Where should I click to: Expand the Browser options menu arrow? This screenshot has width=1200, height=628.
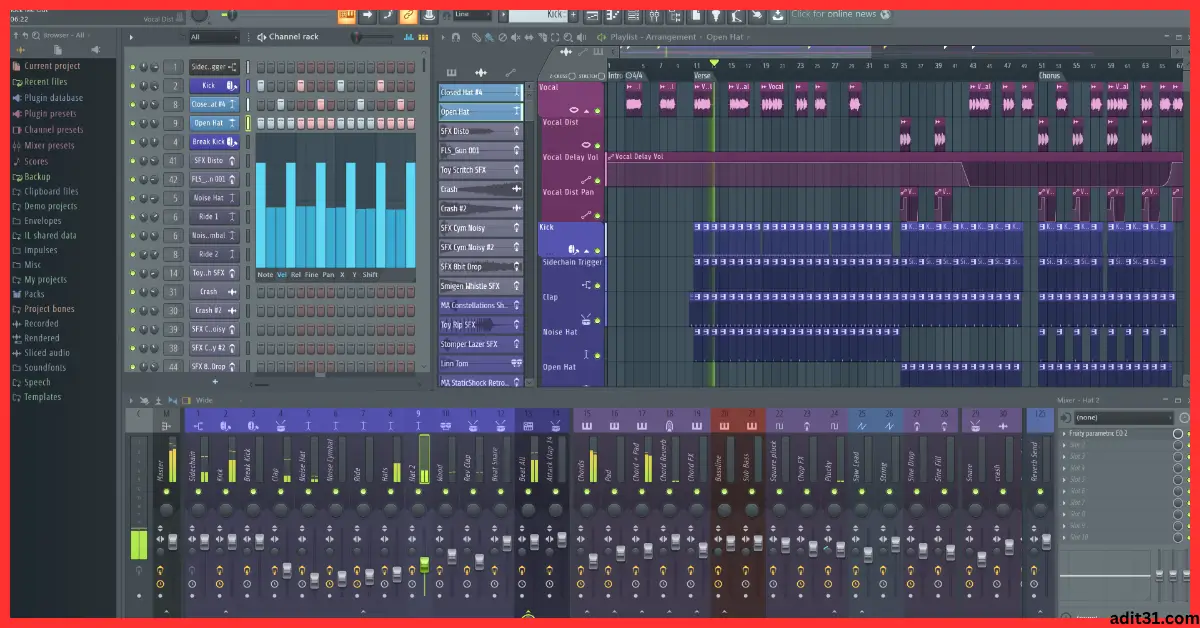click(90, 35)
